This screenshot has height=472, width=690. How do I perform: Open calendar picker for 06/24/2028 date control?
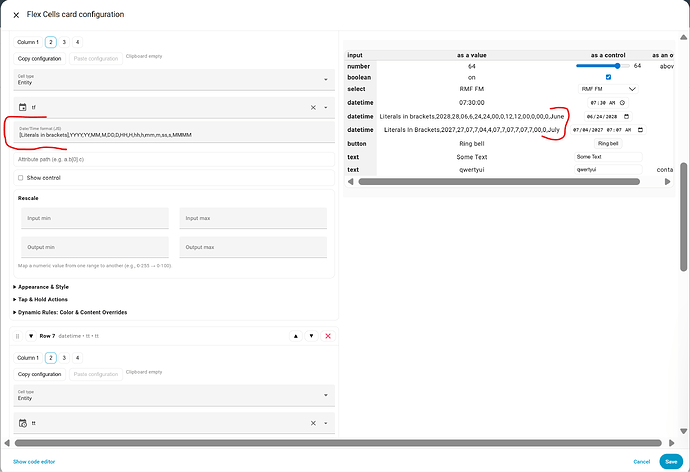pos(626,117)
